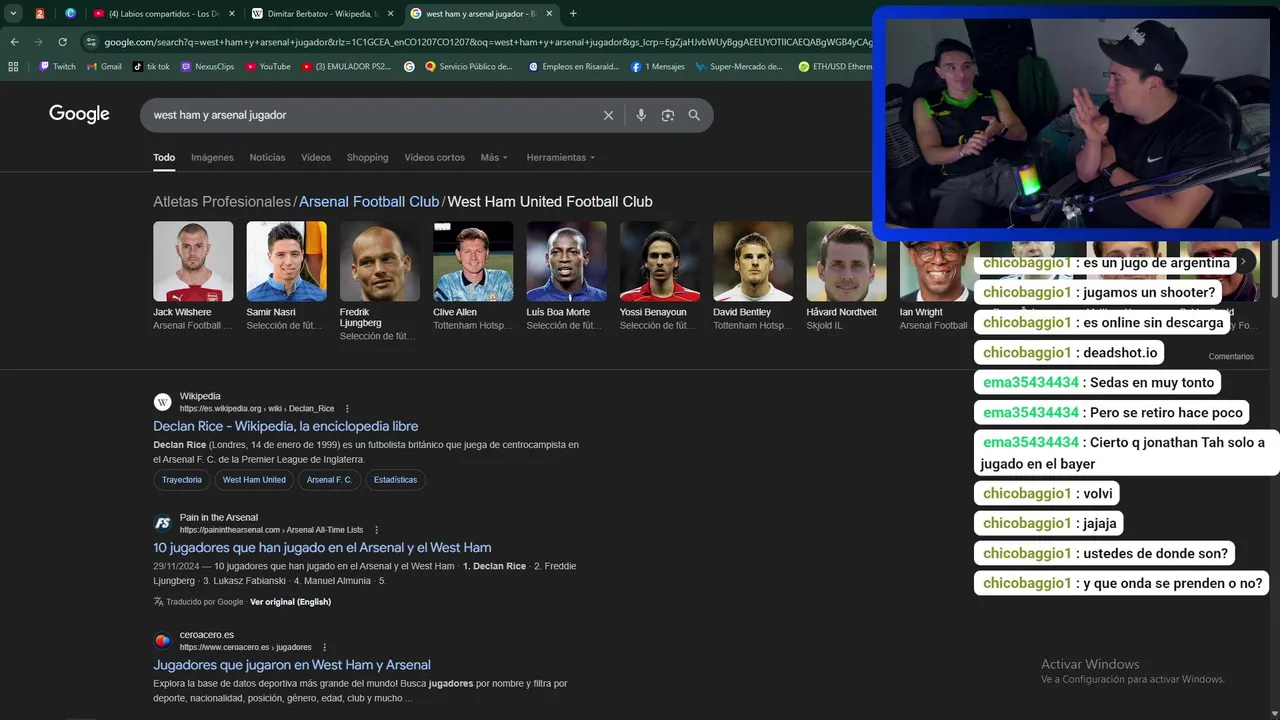Click the Comentarios link
The image size is (1280, 720).
point(1231,357)
